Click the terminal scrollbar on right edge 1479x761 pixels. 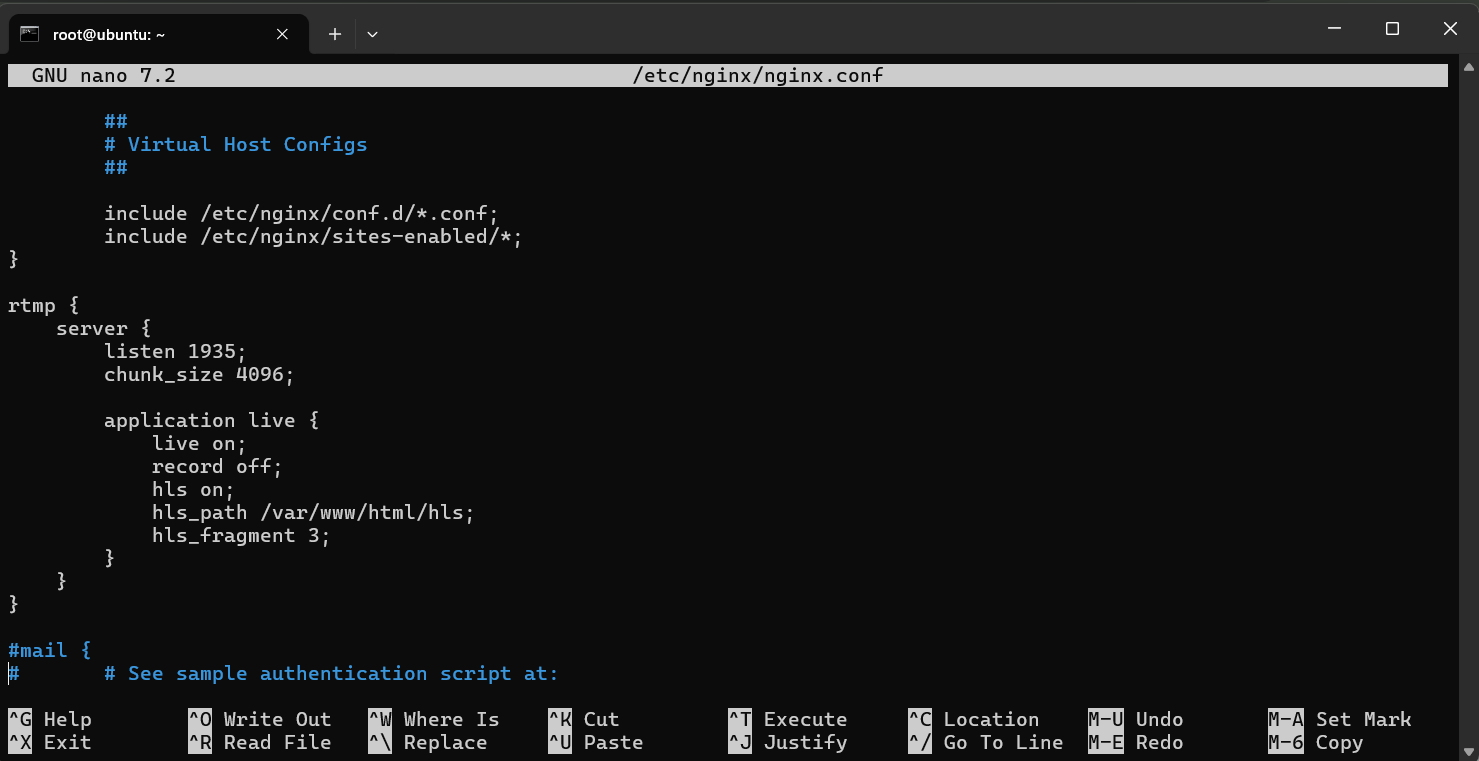point(1468,380)
